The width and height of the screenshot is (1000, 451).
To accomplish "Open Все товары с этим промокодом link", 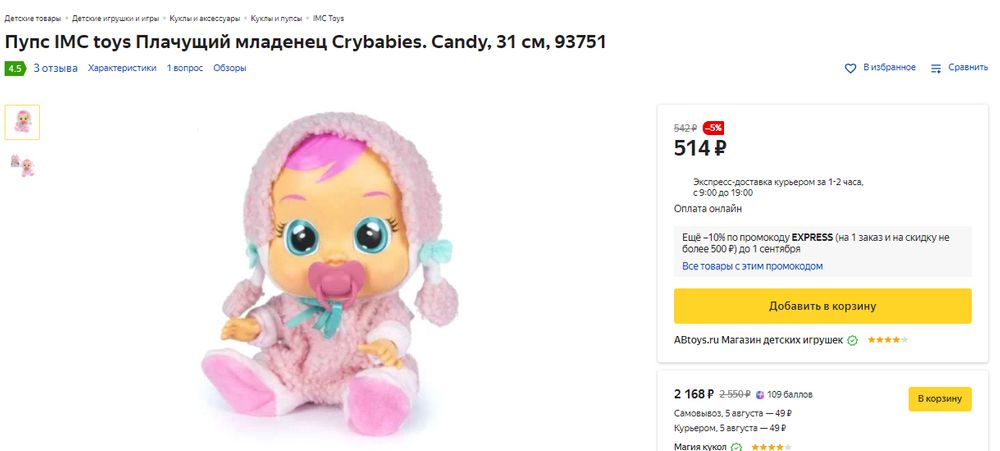I will pos(752,266).
